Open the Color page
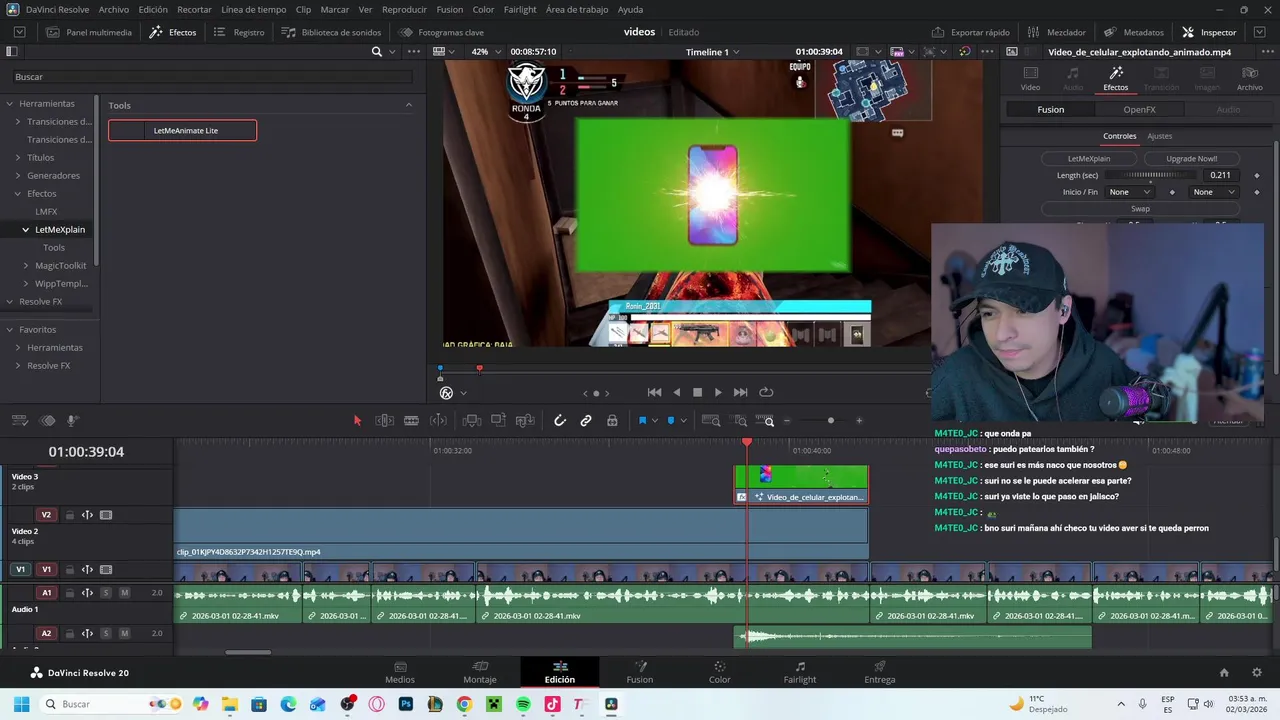 tap(720, 672)
